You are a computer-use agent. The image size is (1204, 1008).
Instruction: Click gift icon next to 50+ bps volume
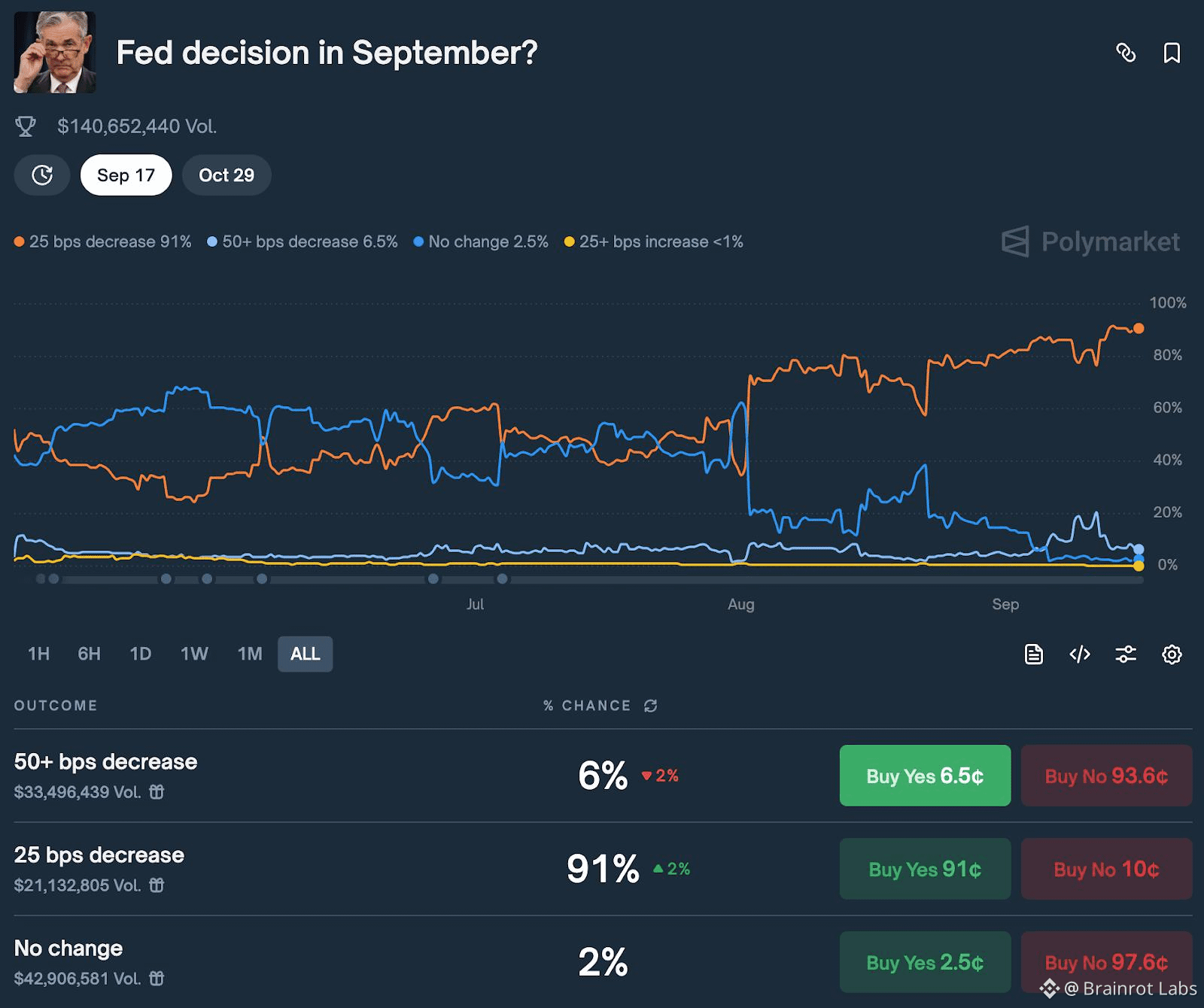click(157, 792)
